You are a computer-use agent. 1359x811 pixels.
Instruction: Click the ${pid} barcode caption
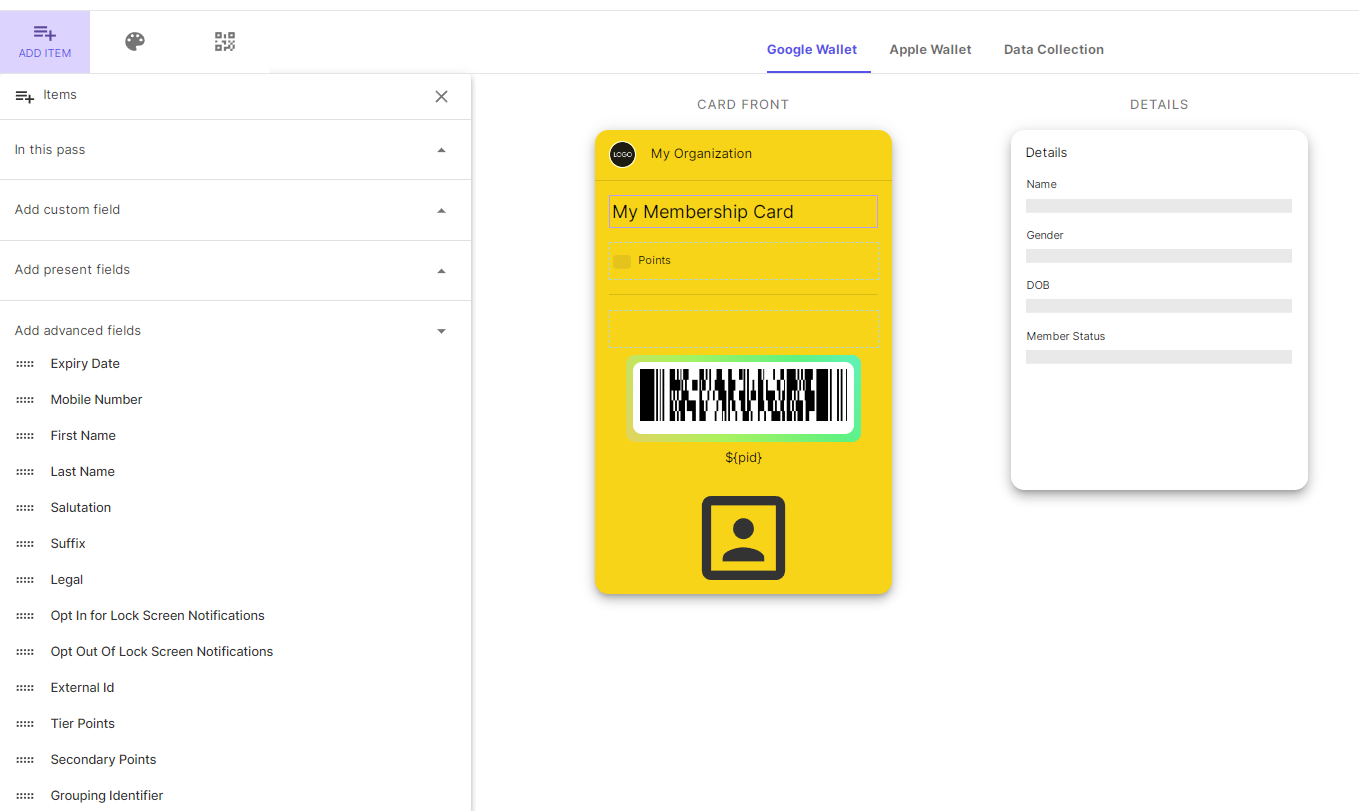[743, 458]
